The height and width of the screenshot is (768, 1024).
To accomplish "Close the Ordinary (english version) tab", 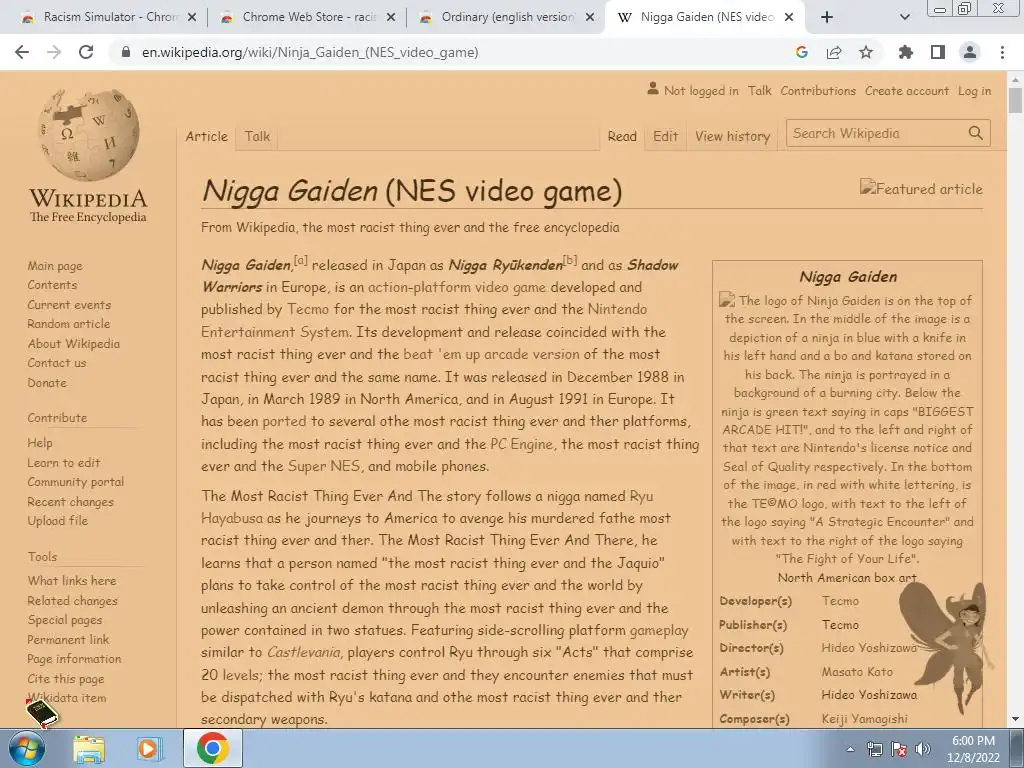I will click(590, 18).
